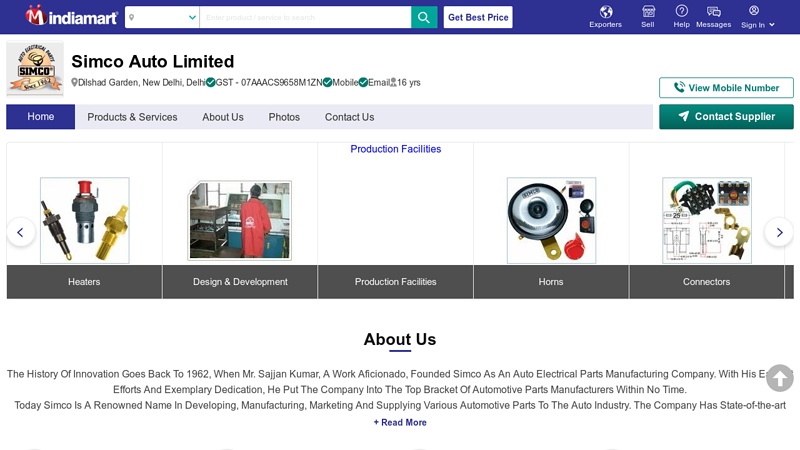This screenshot has width=800, height=450.
Task: Focus the product search input field
Action: [x=305, y=17]
